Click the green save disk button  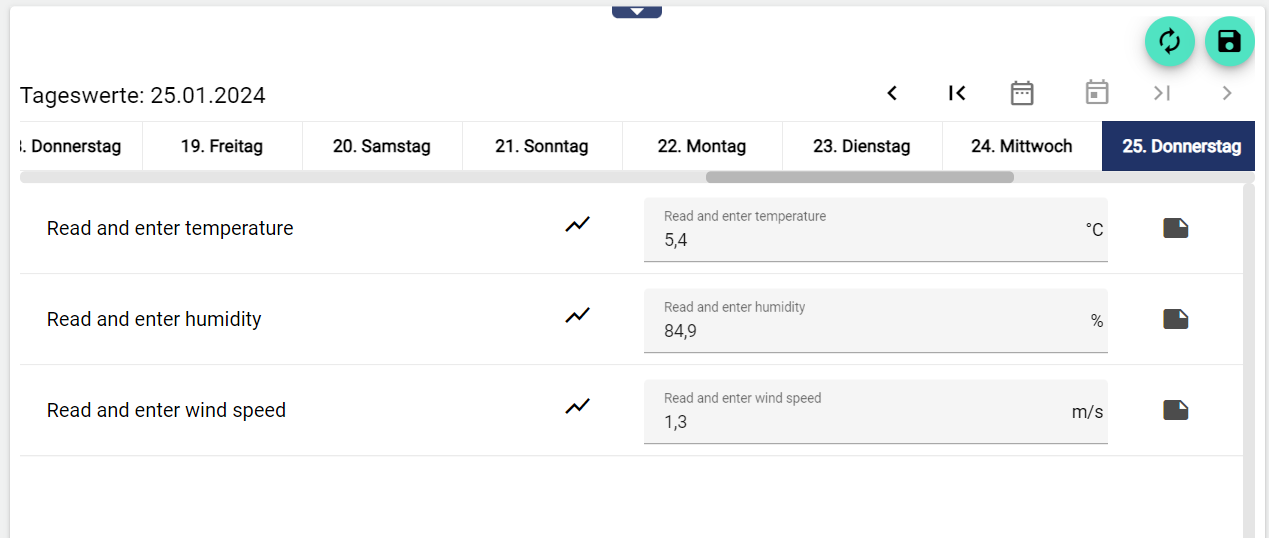[x=1229, y=41]
